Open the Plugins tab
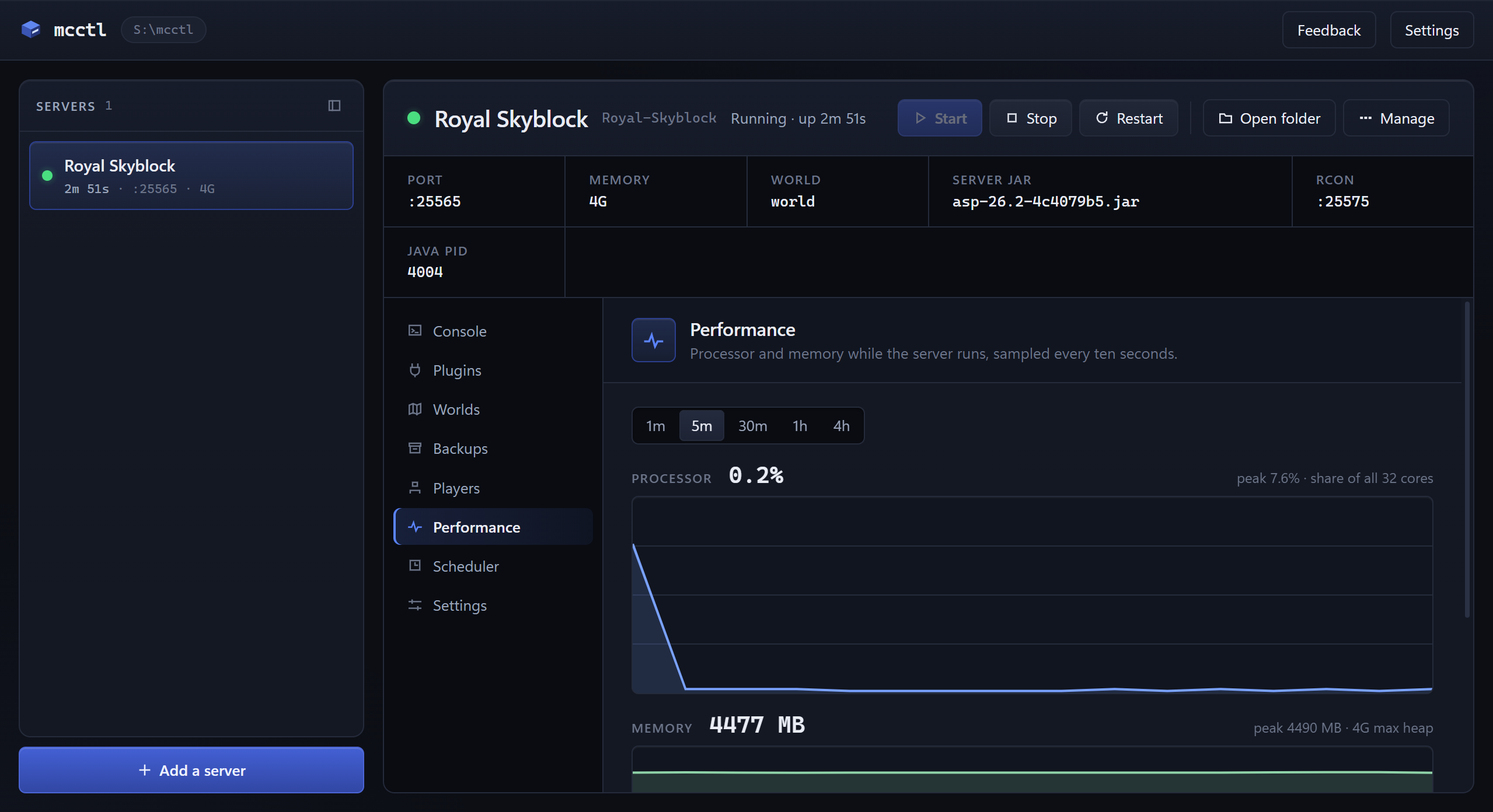The image size is (1493, 812). [x=493, y=370]
